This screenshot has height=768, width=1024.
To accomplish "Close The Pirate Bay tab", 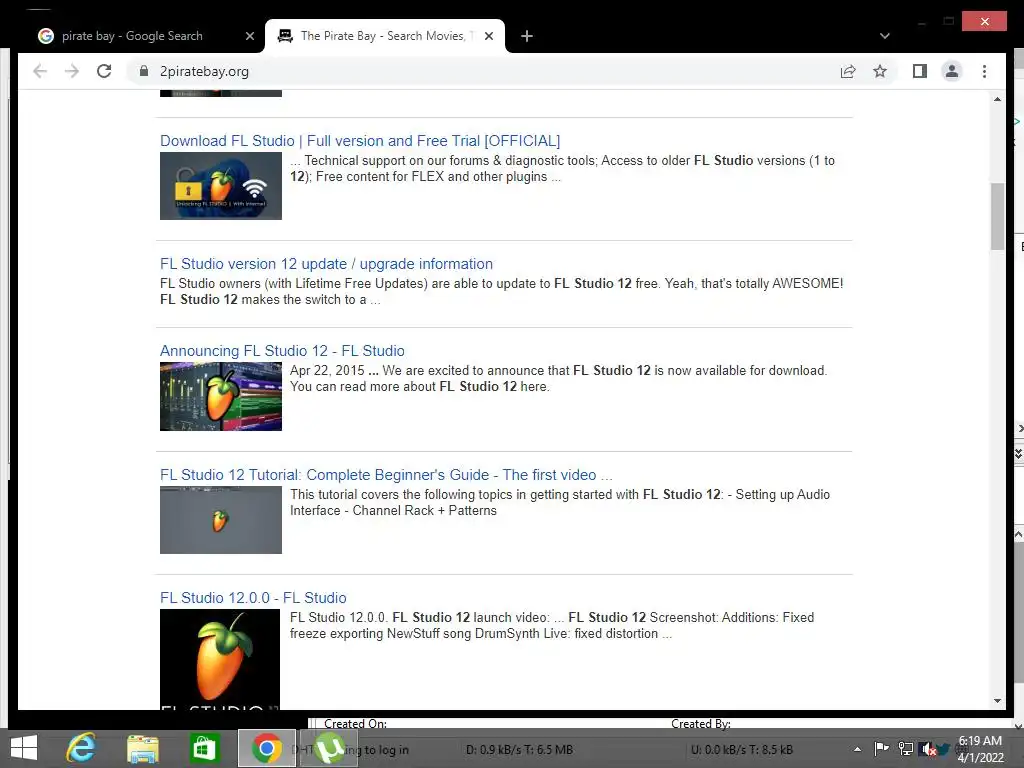I will coord(488,36).
